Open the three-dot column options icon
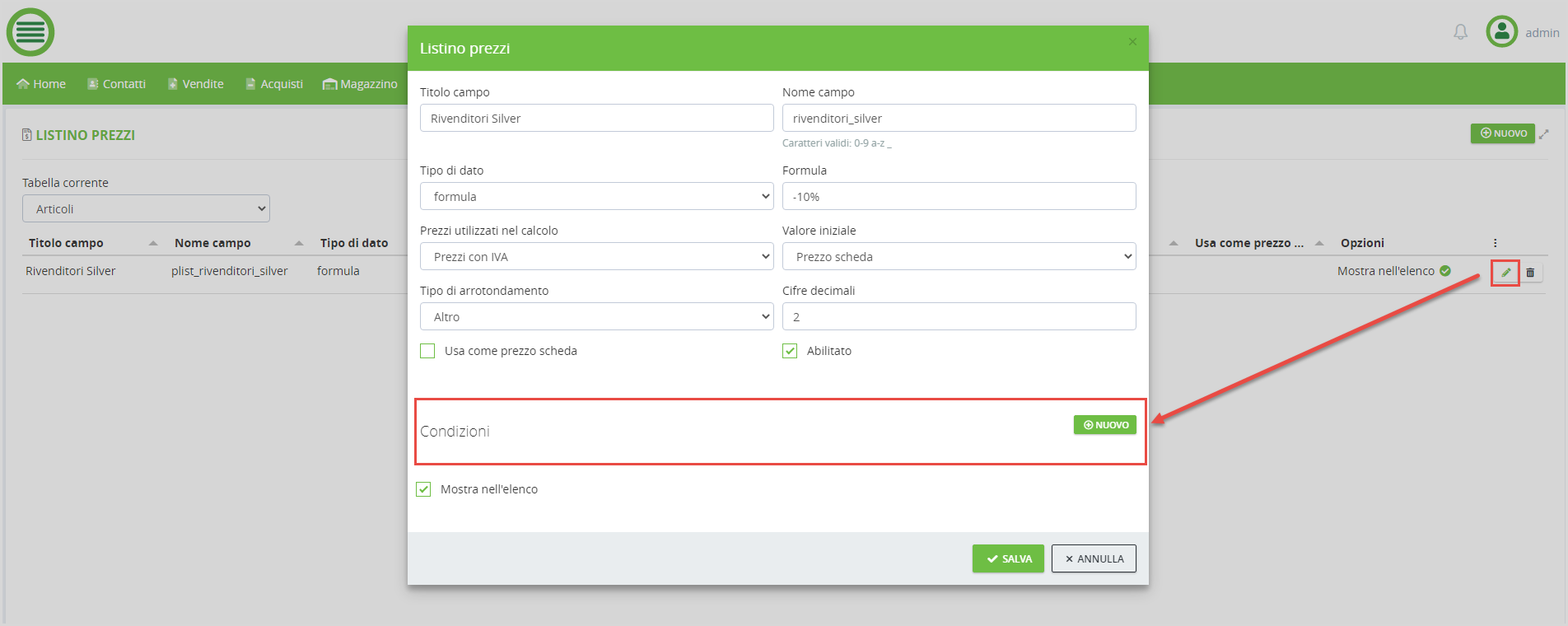 tap(1495, 243)
